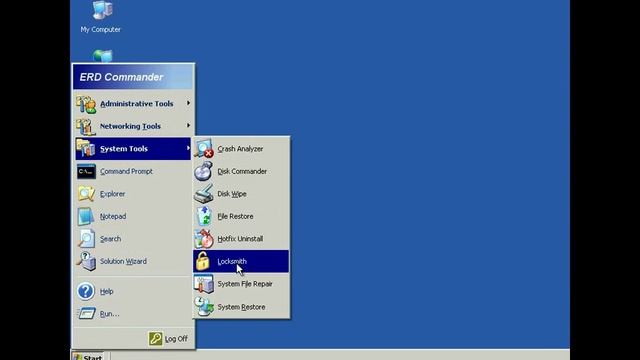Screen dimensions: 640x360
Task: Click the Search magnifier icon
Action: point(86,239)
